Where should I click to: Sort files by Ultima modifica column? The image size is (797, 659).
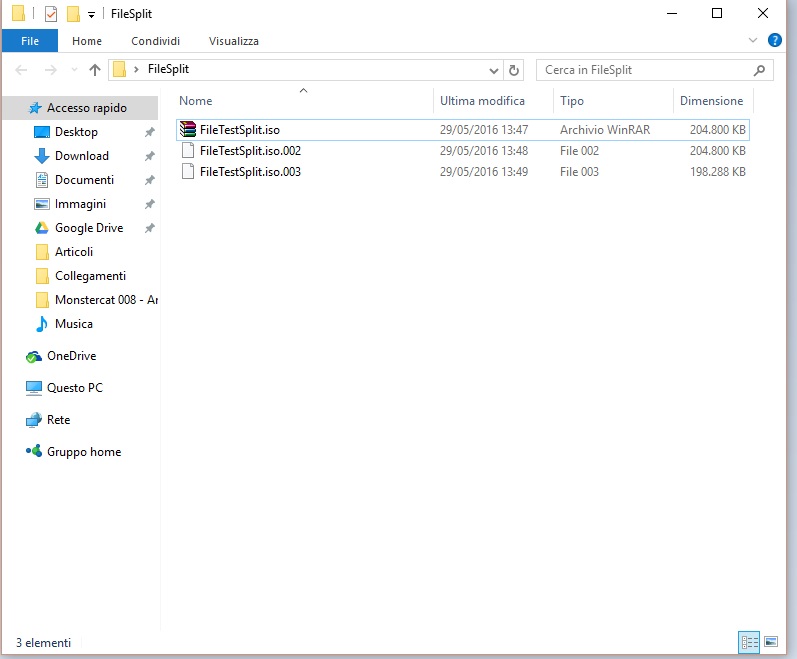coord(482,101)
